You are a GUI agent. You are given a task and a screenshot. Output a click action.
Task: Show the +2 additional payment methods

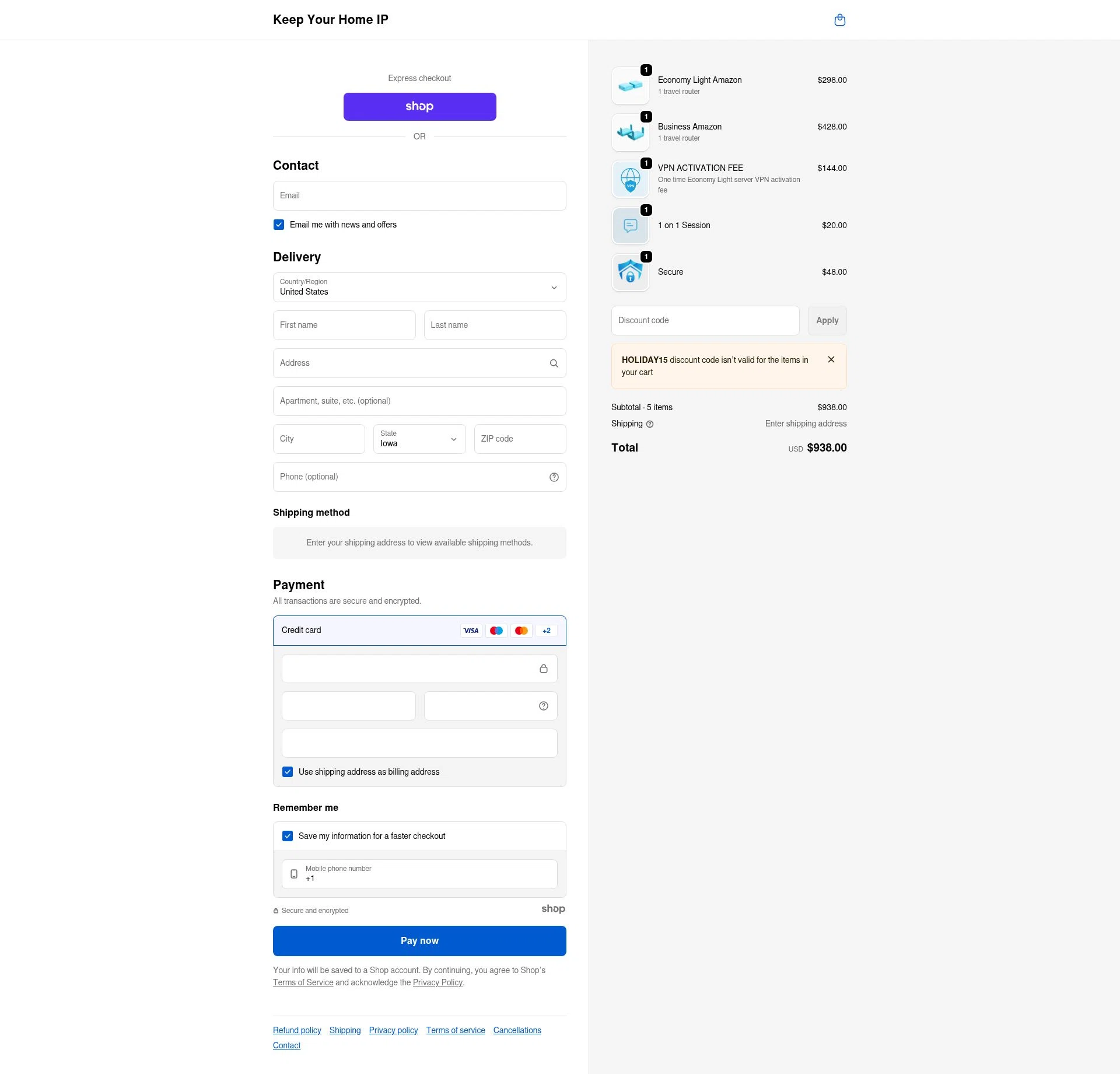click(x=547, y=631)
